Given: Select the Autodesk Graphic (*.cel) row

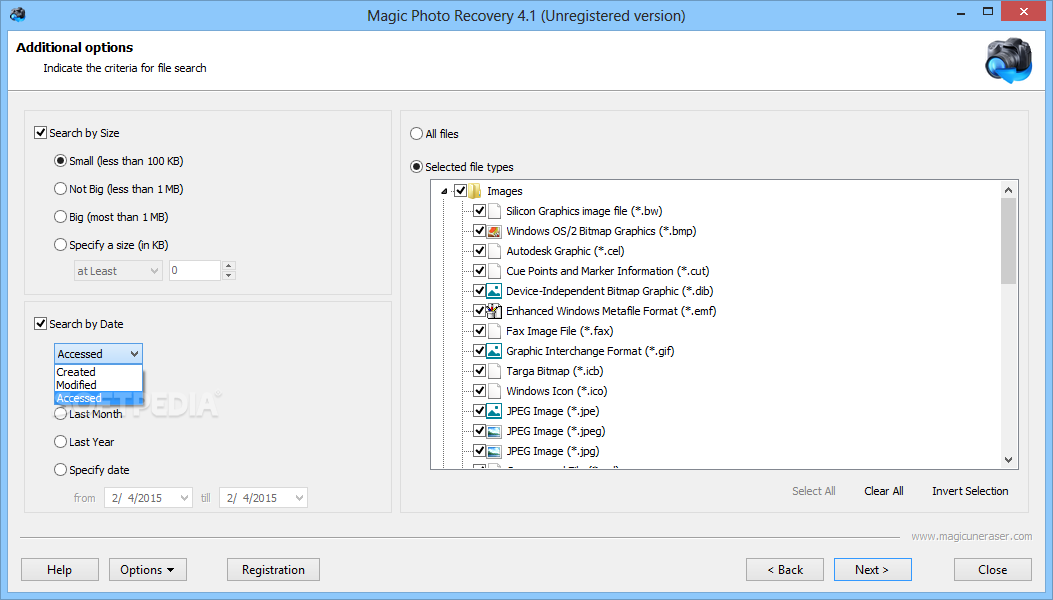Looking at the screenshot, I should click(565, 251).
